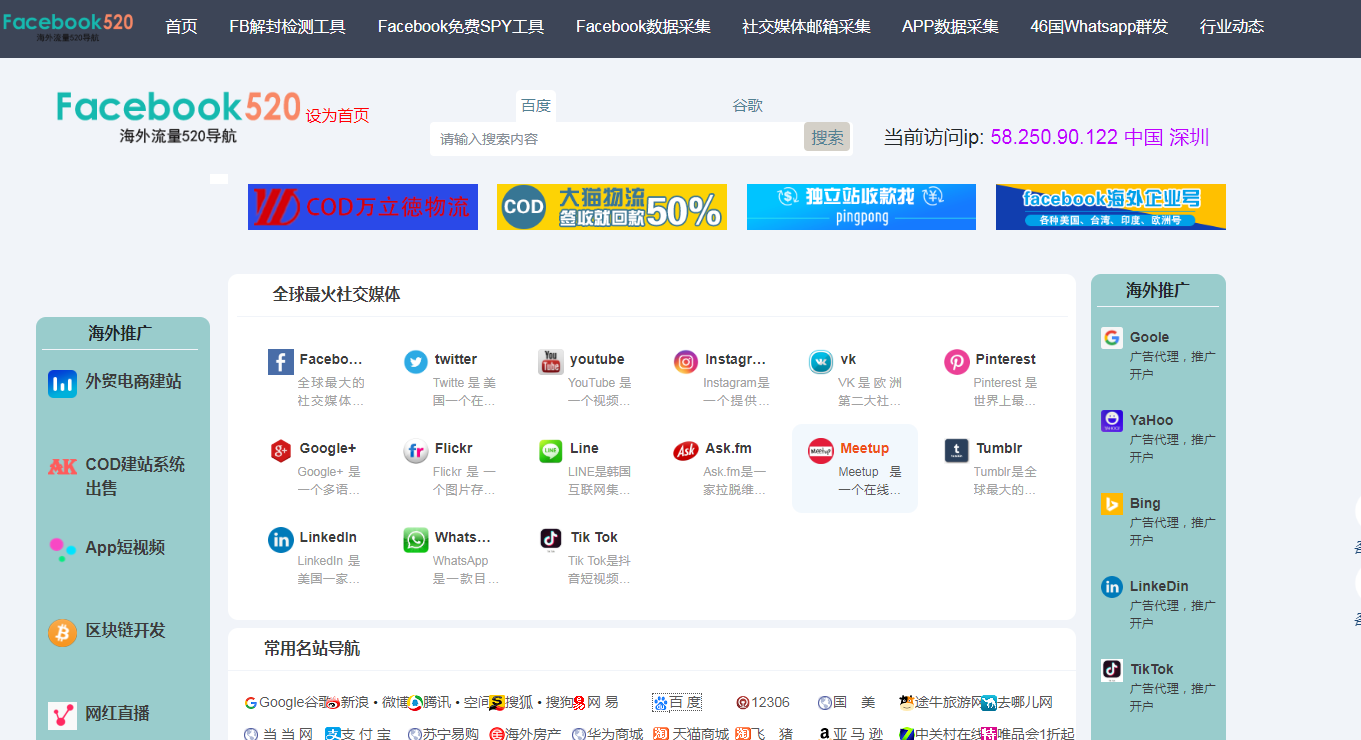This screenshot has width=1361, height=740.
Task: Click the Tumblr icon
Action: pyautogui.click(x=957, y=451)
